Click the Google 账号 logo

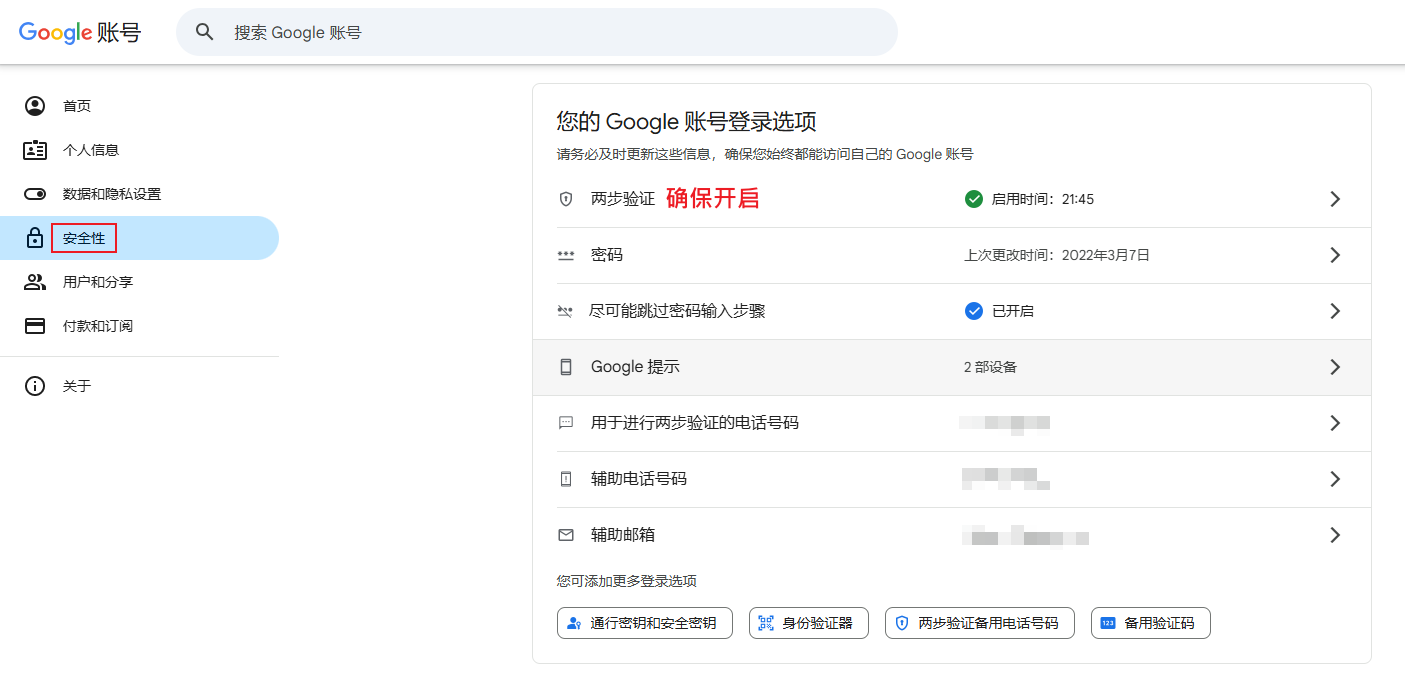[80, 32]
